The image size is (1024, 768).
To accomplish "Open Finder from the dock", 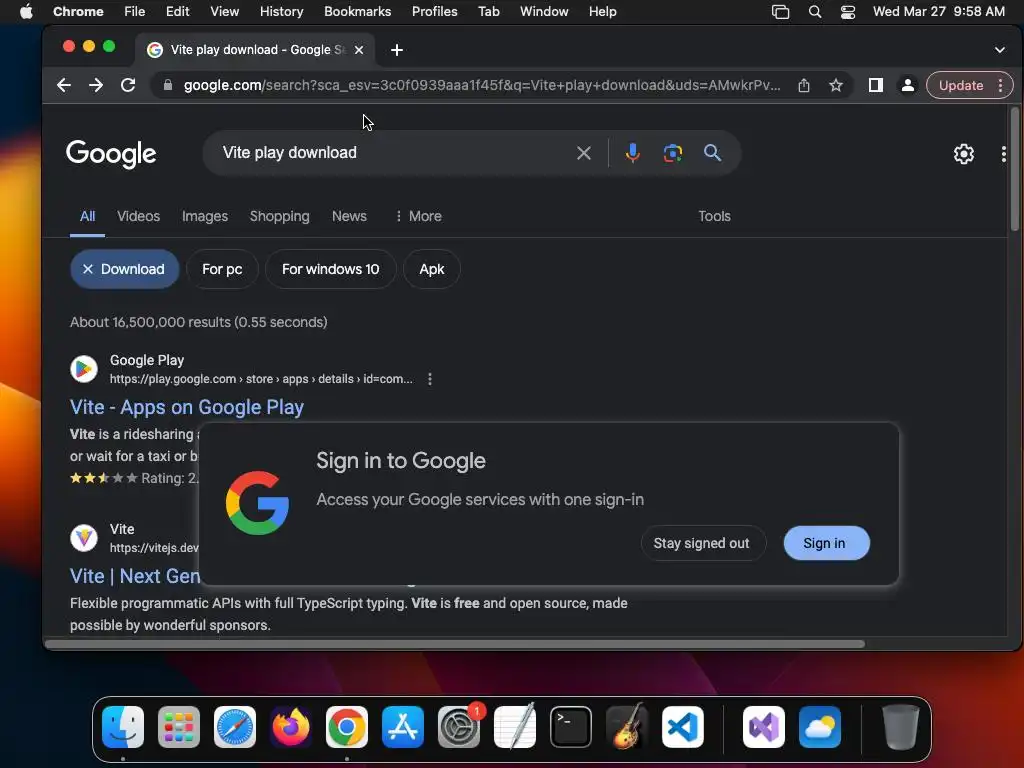I will tap(123, 727).
